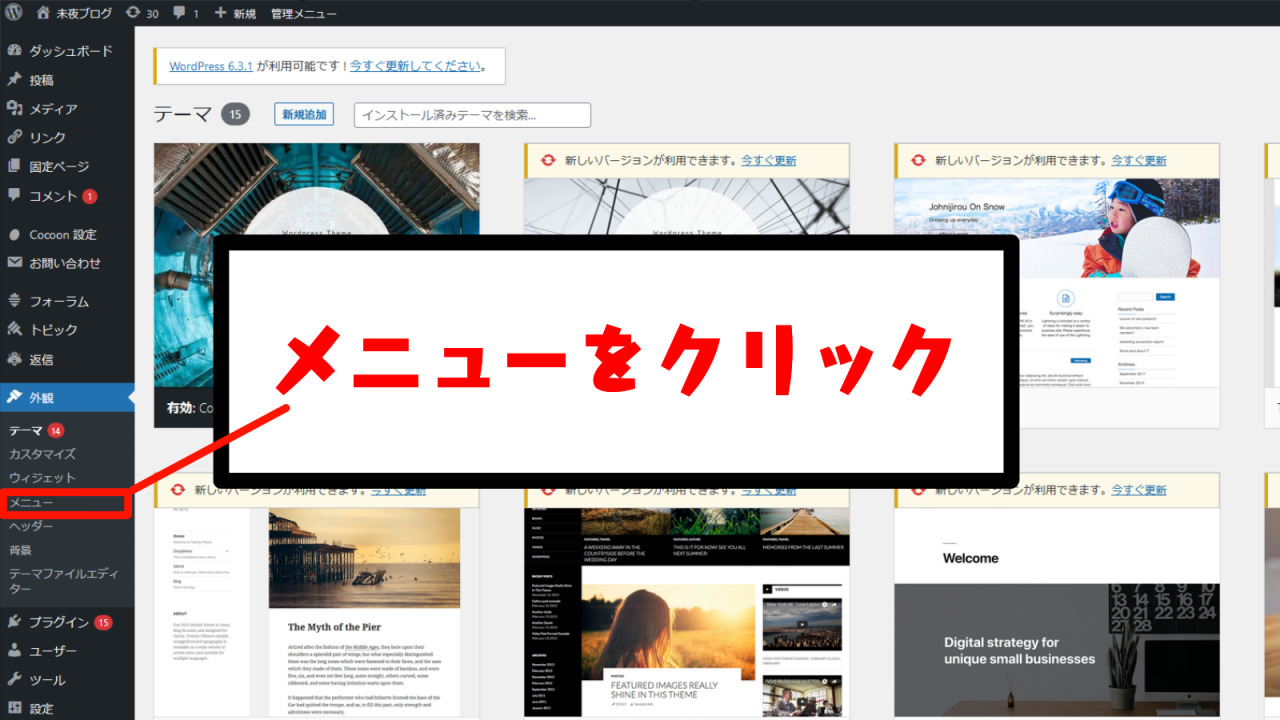Open the Cocoon 設定 menu
The height and width of the screenshot is (720, 1280).
[x=62, y=235]
